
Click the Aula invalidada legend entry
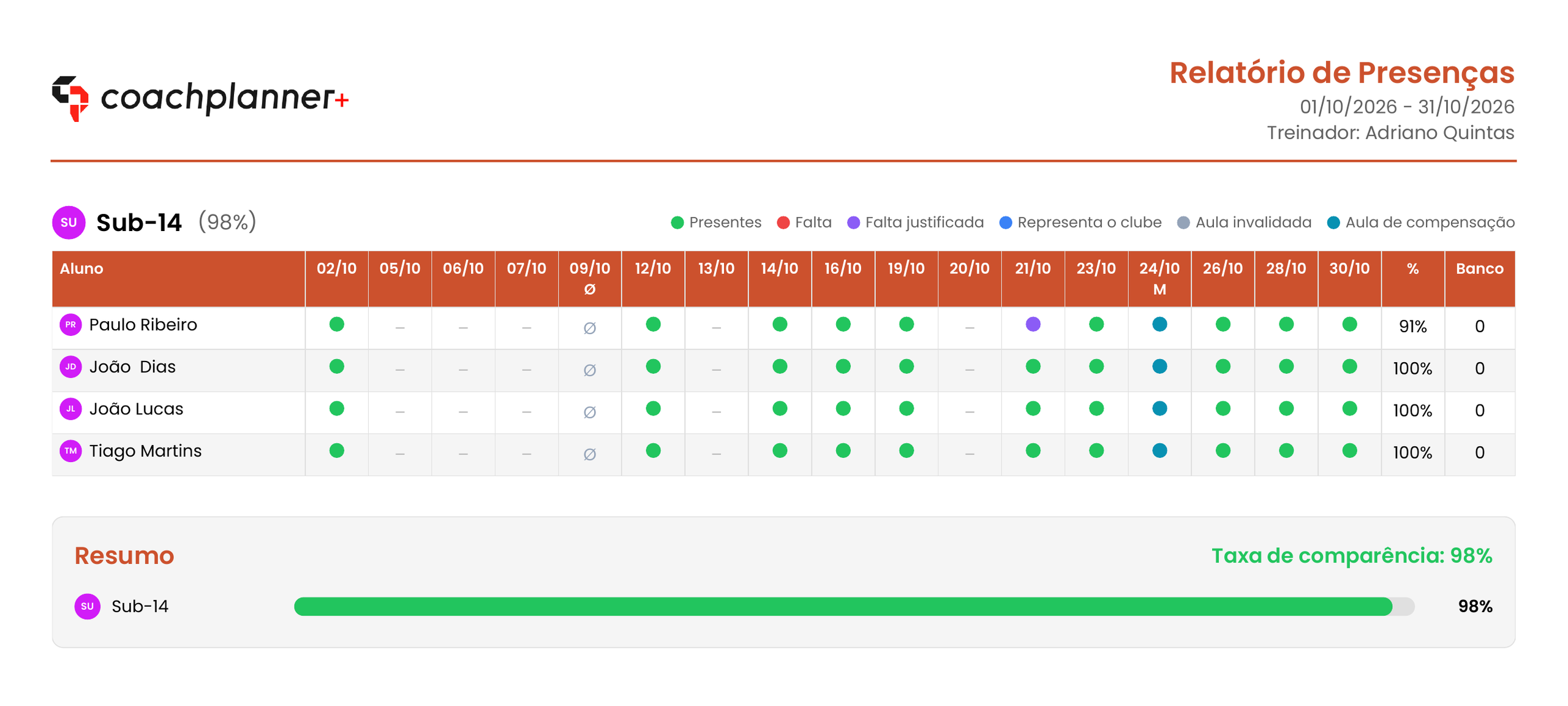1244,222
